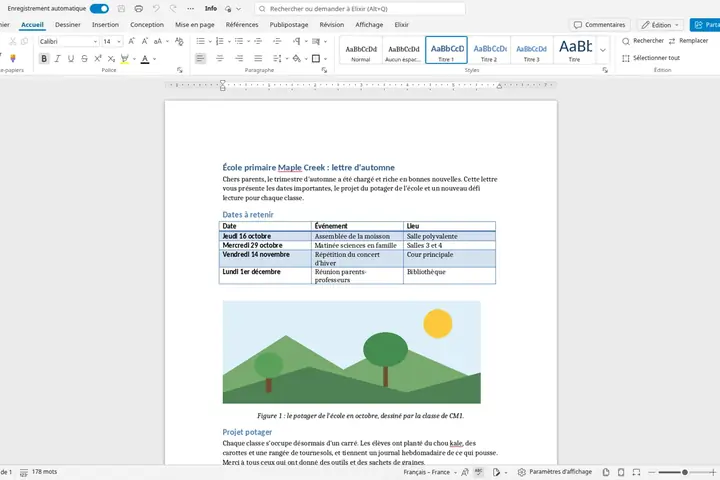Screen dimensions: 720x480
Task: Click the potager landscape image in the document
Action: click(352, 352)
